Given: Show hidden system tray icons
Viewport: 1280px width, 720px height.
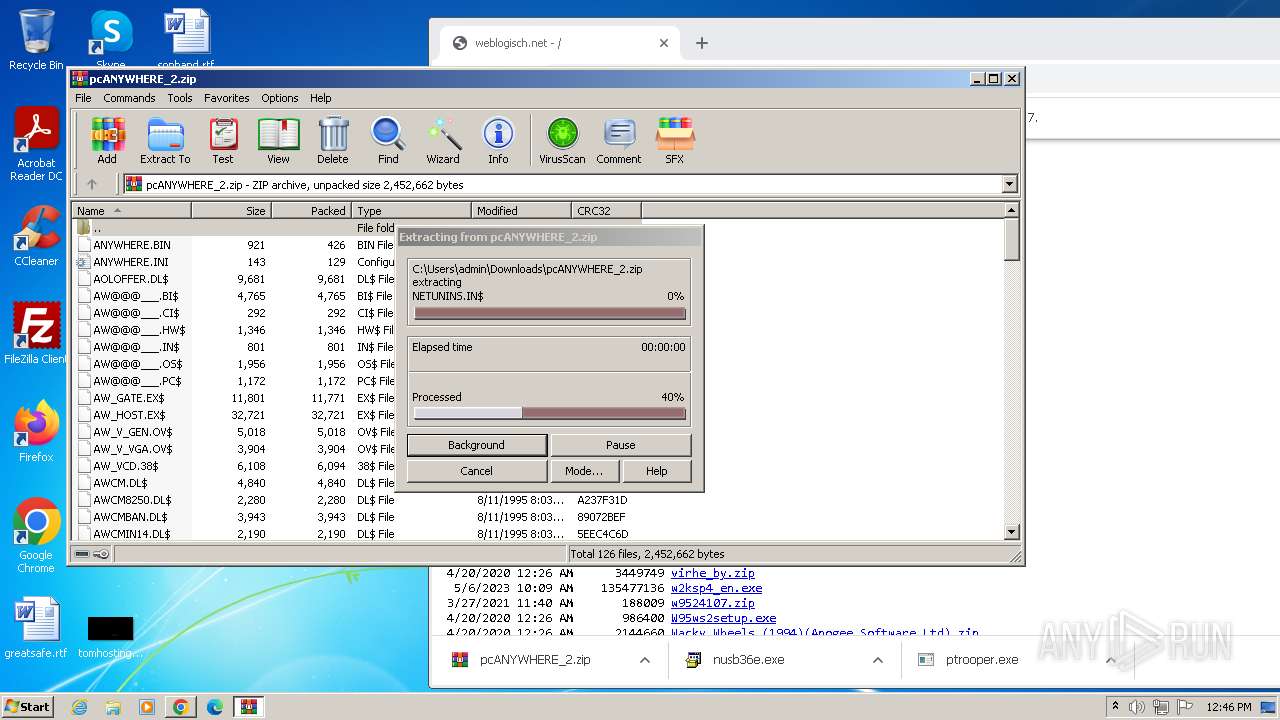Looking at the screenshot, I should pos(1115,707).
